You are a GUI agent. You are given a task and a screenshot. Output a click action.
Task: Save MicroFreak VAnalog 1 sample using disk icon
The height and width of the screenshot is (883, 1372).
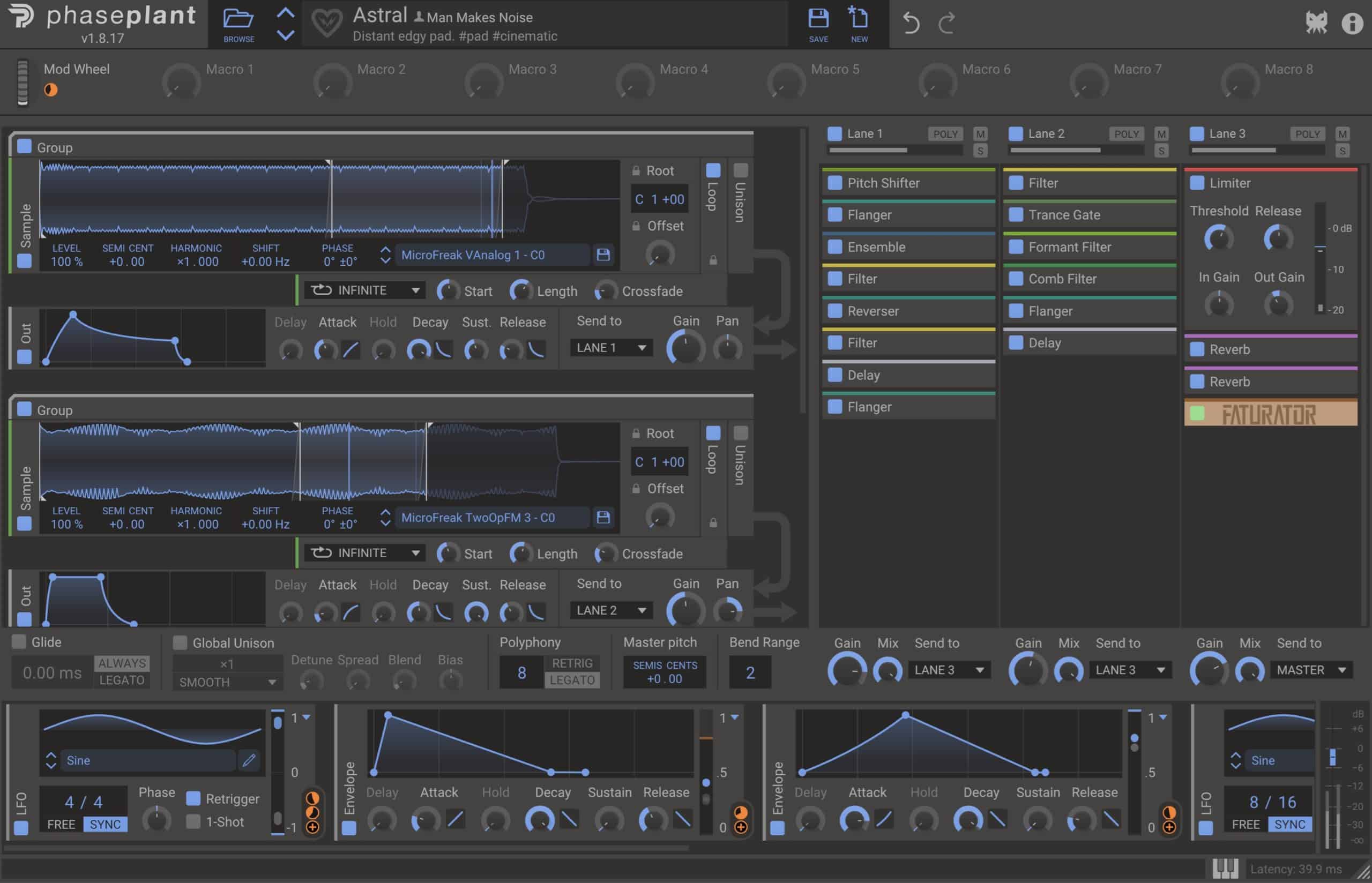click(x=603, y=255)
